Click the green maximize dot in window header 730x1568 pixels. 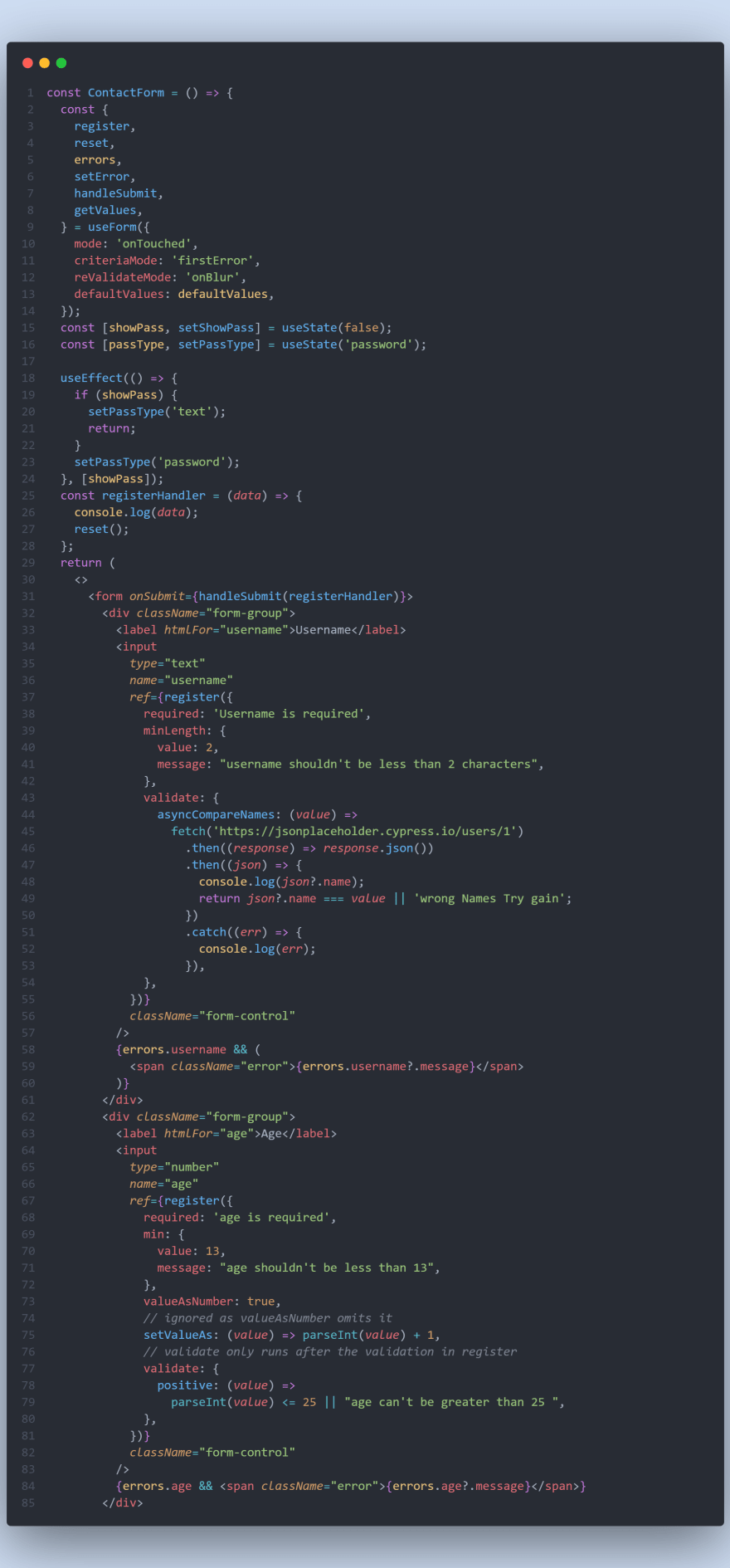pyautogui.click(x=61, y=63)
